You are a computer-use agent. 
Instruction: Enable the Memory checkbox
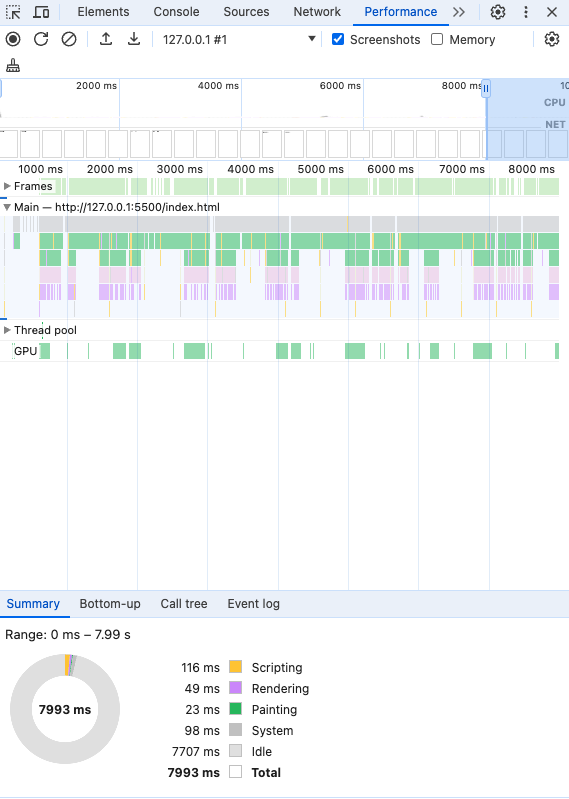(437, 39)
